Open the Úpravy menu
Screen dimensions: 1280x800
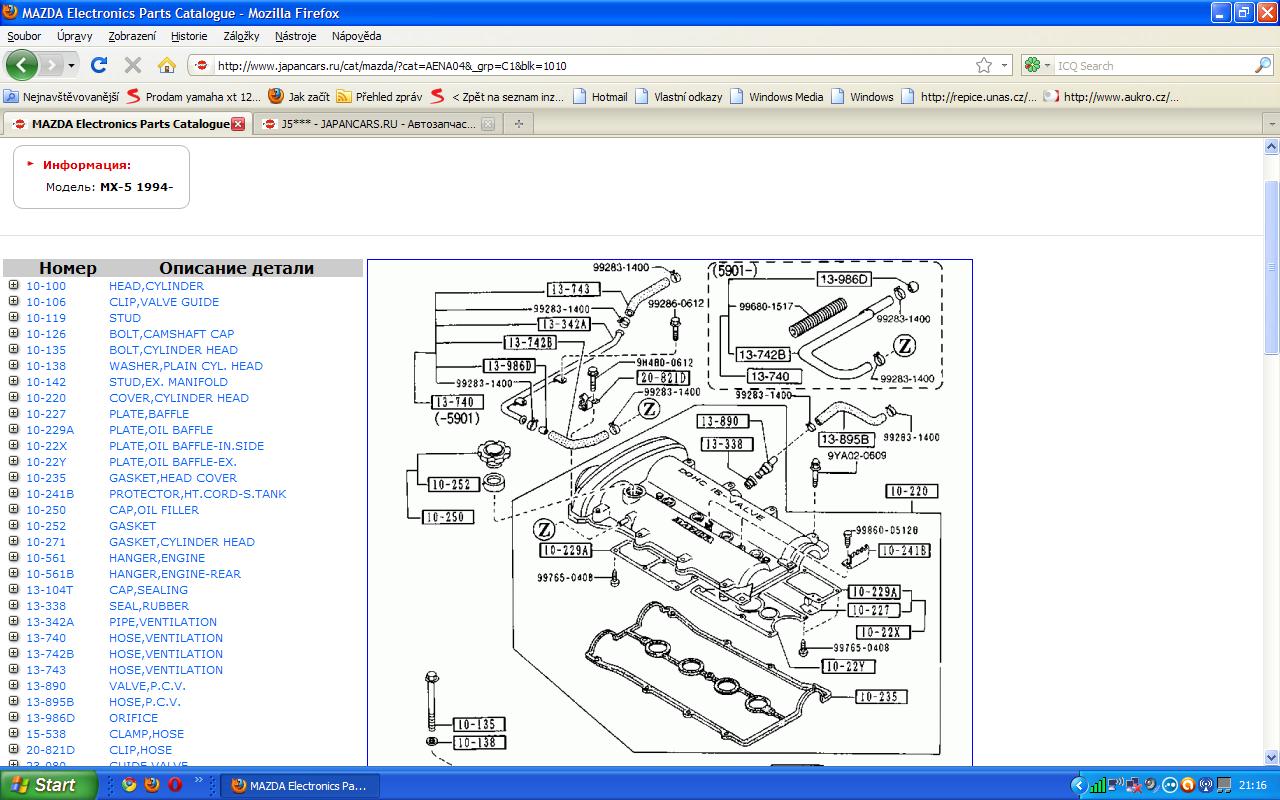click(x=75, y=36)
